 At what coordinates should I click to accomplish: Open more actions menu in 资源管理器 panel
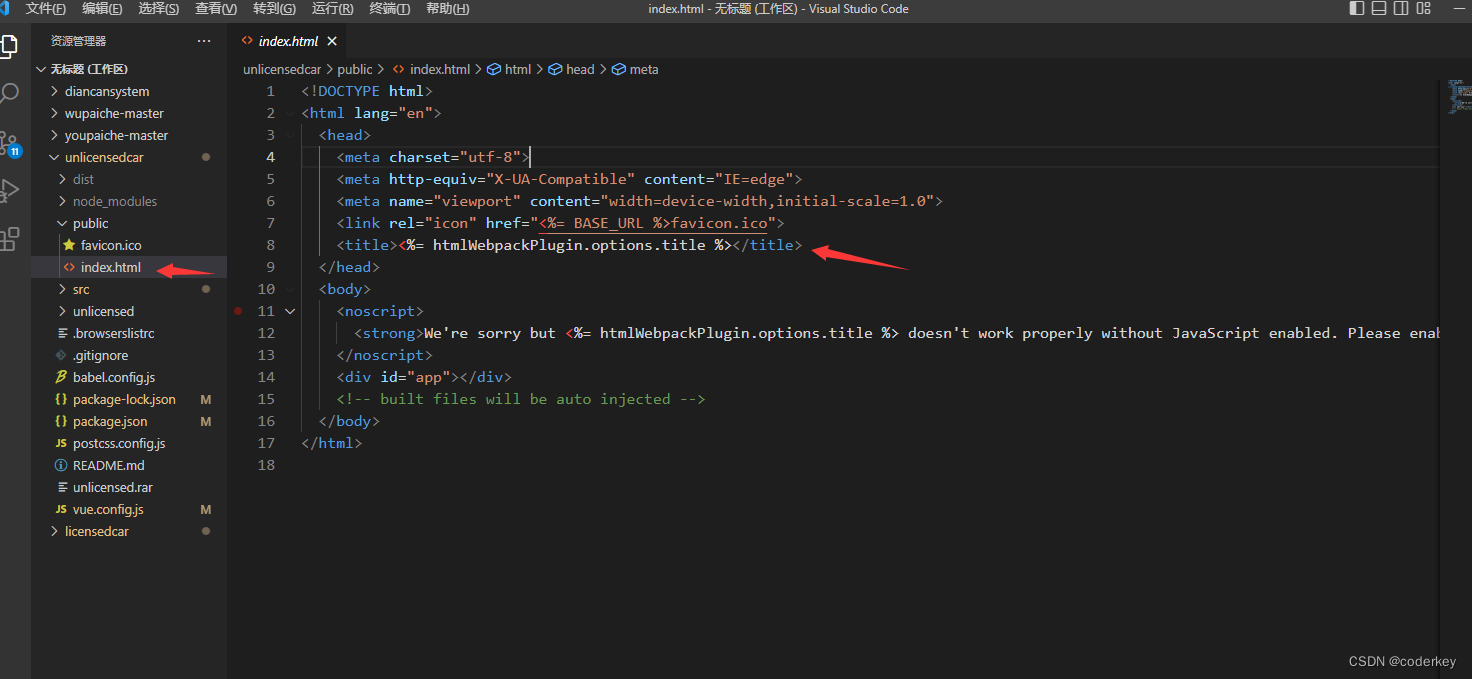[x=204, y=41]
